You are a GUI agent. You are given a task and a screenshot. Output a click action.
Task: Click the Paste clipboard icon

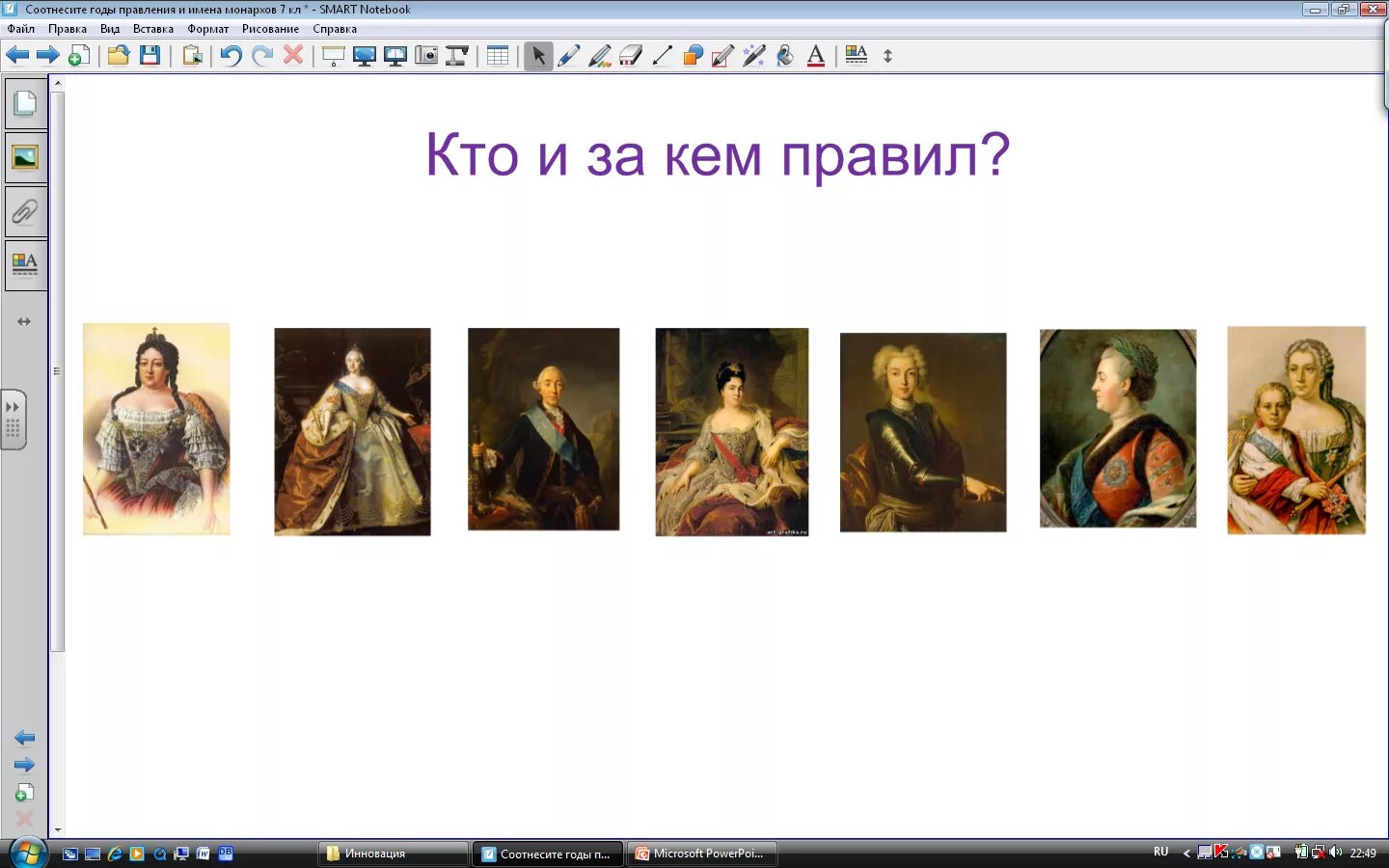192,55
